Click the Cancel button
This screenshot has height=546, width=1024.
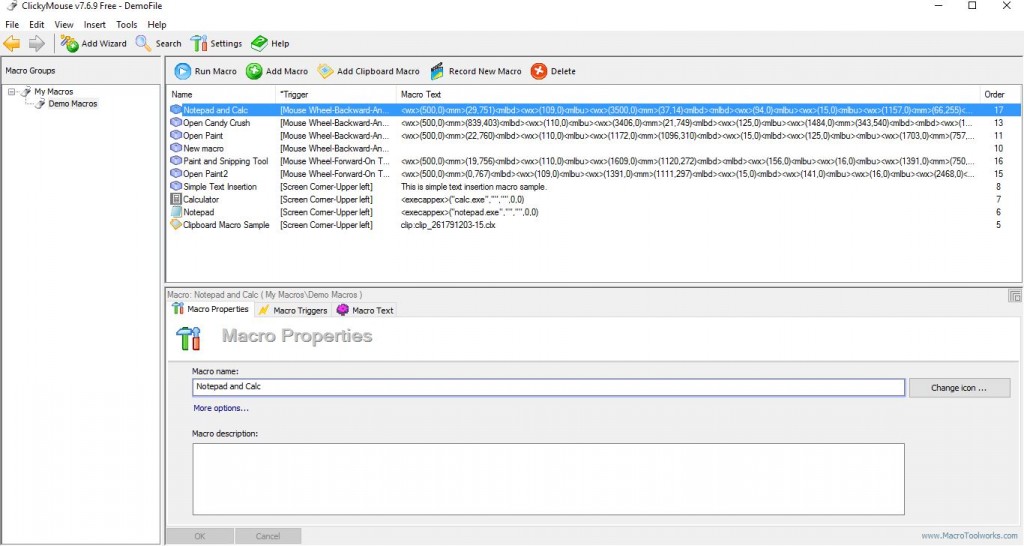coord(268,536)
